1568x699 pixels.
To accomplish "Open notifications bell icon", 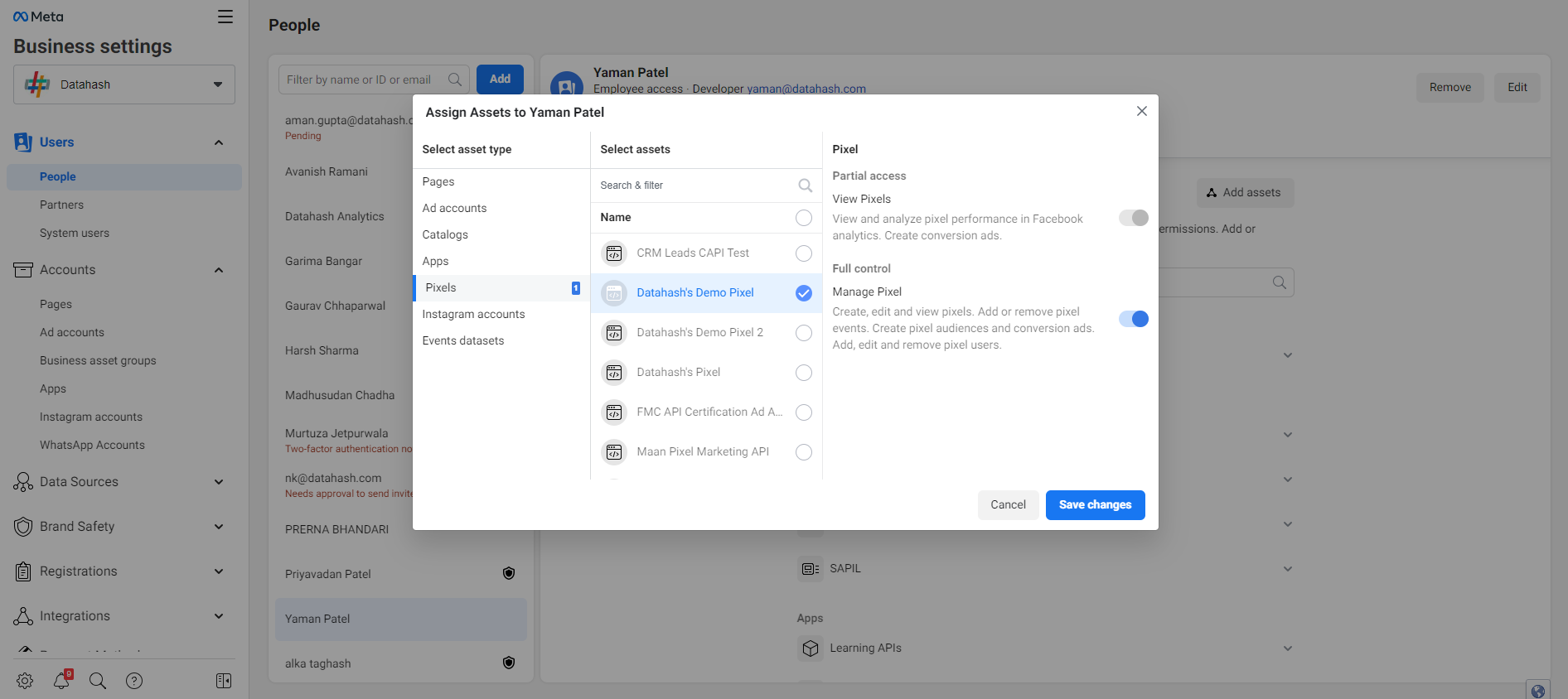I will [x=62, y=680].
